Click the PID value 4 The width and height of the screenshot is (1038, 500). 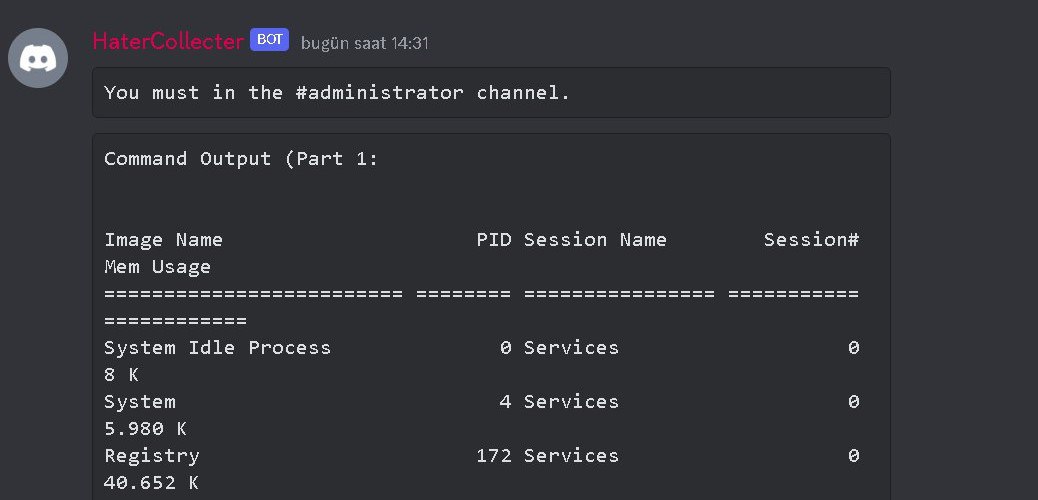click(x=506, y=402)
